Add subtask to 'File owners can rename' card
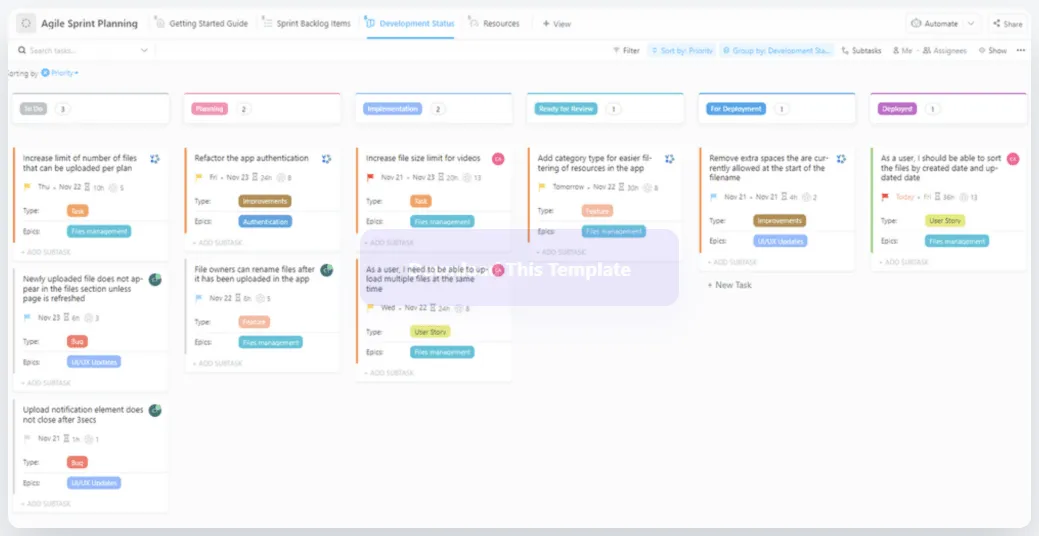 [x=217, y=363]
